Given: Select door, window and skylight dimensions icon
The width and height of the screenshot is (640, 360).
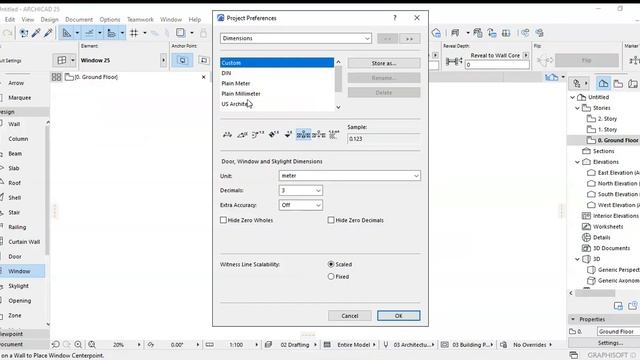Looking at the screenshot, I should (x=303, y=134).
